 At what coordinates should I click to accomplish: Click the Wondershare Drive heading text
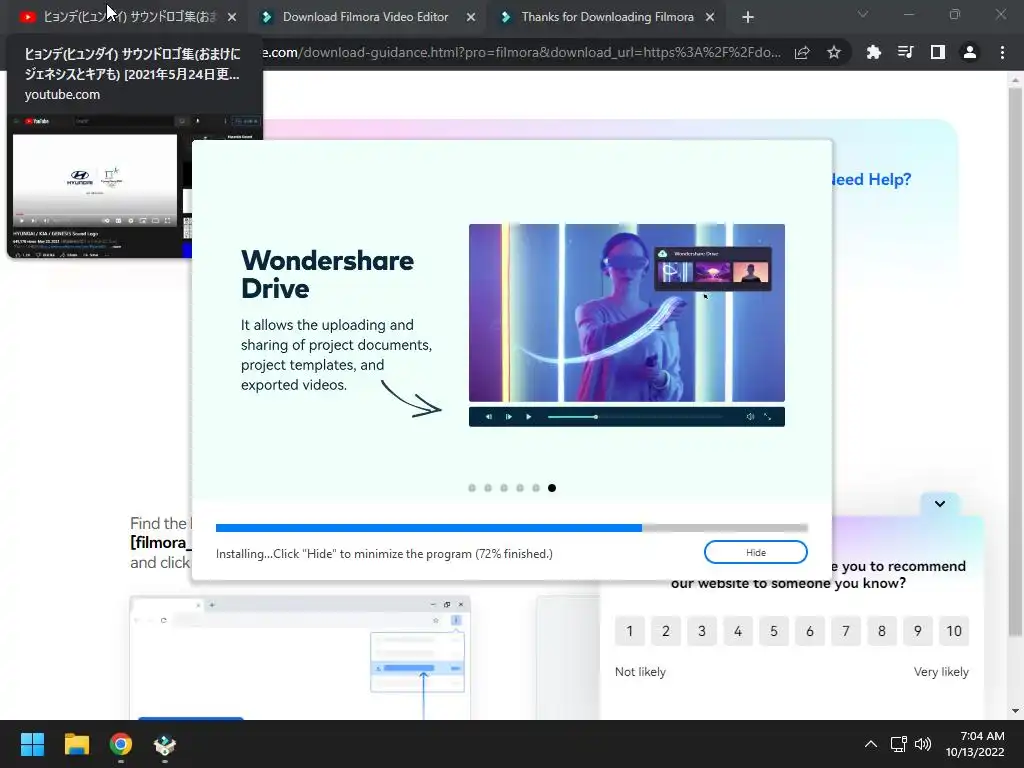click(327, 274)
